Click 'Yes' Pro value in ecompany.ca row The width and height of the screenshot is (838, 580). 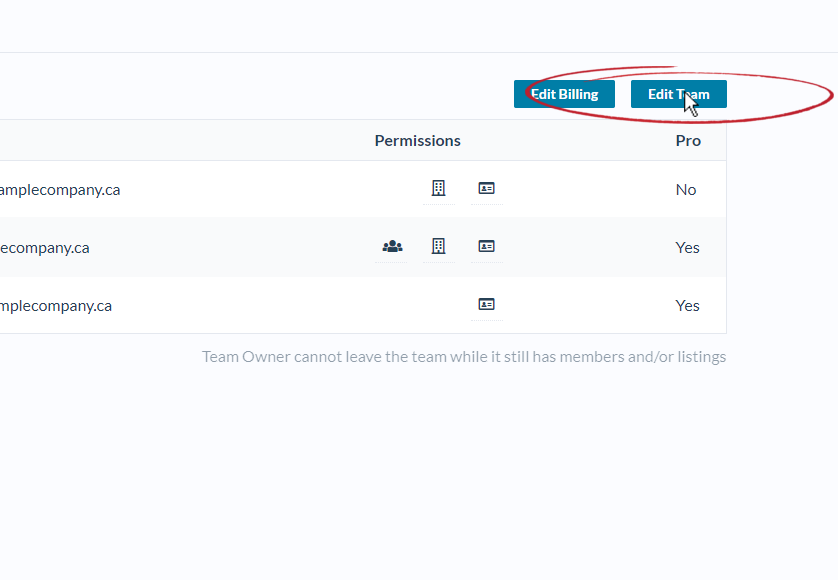[687, 248]
